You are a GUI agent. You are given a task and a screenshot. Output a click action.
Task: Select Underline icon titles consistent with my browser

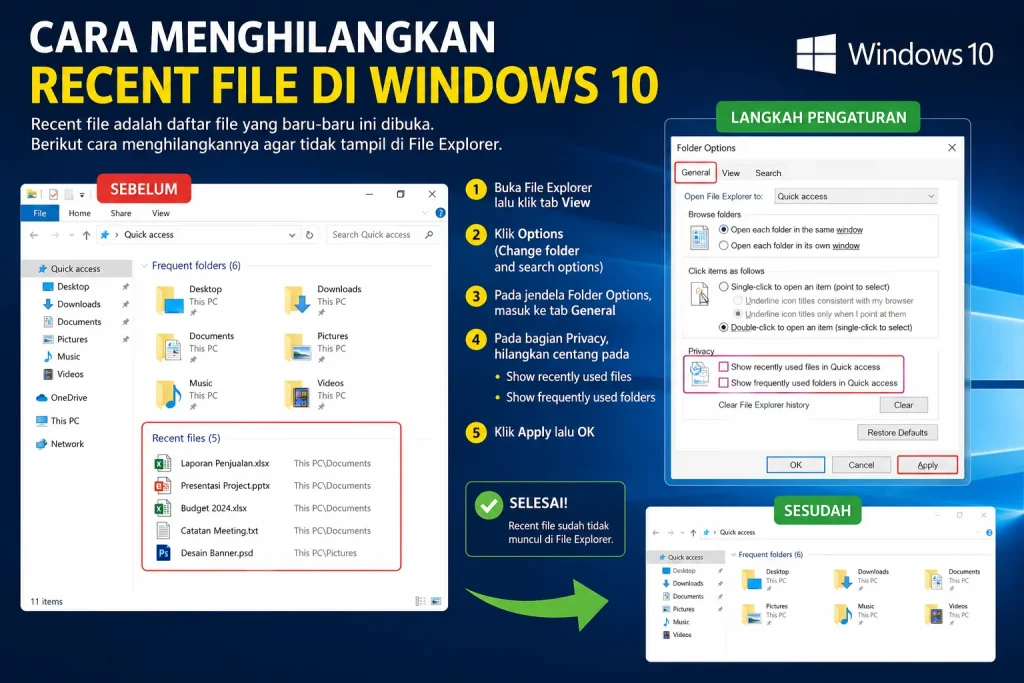(738, 301)
